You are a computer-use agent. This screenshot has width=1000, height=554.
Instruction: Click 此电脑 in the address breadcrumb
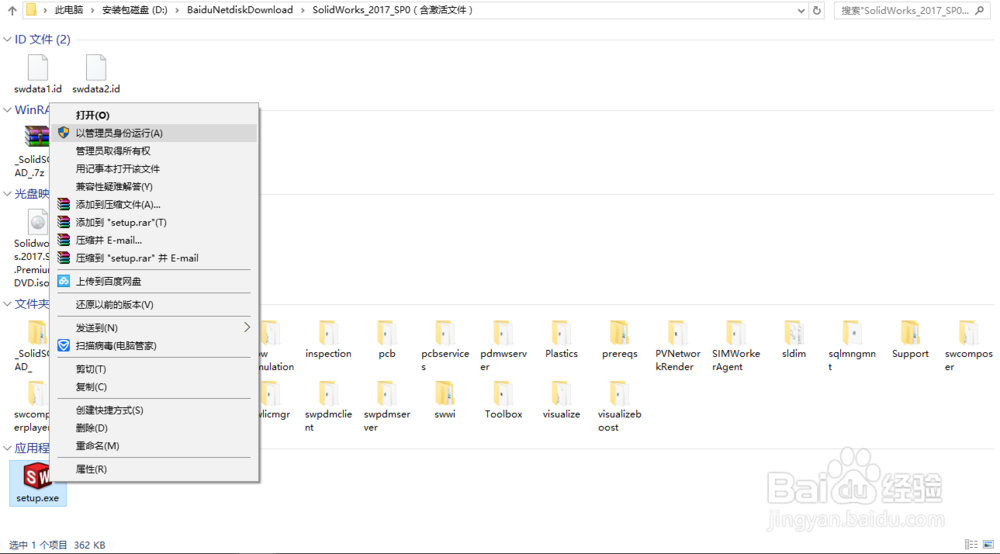point(69,10)
